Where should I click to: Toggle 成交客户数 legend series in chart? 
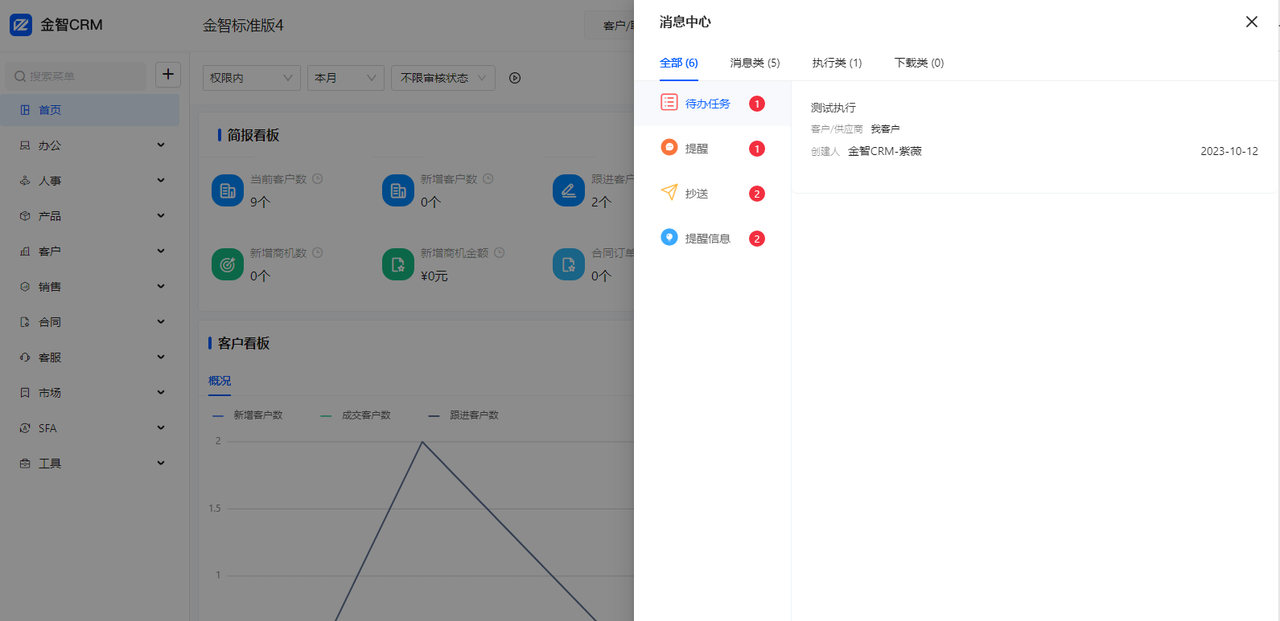pos(355,415)
